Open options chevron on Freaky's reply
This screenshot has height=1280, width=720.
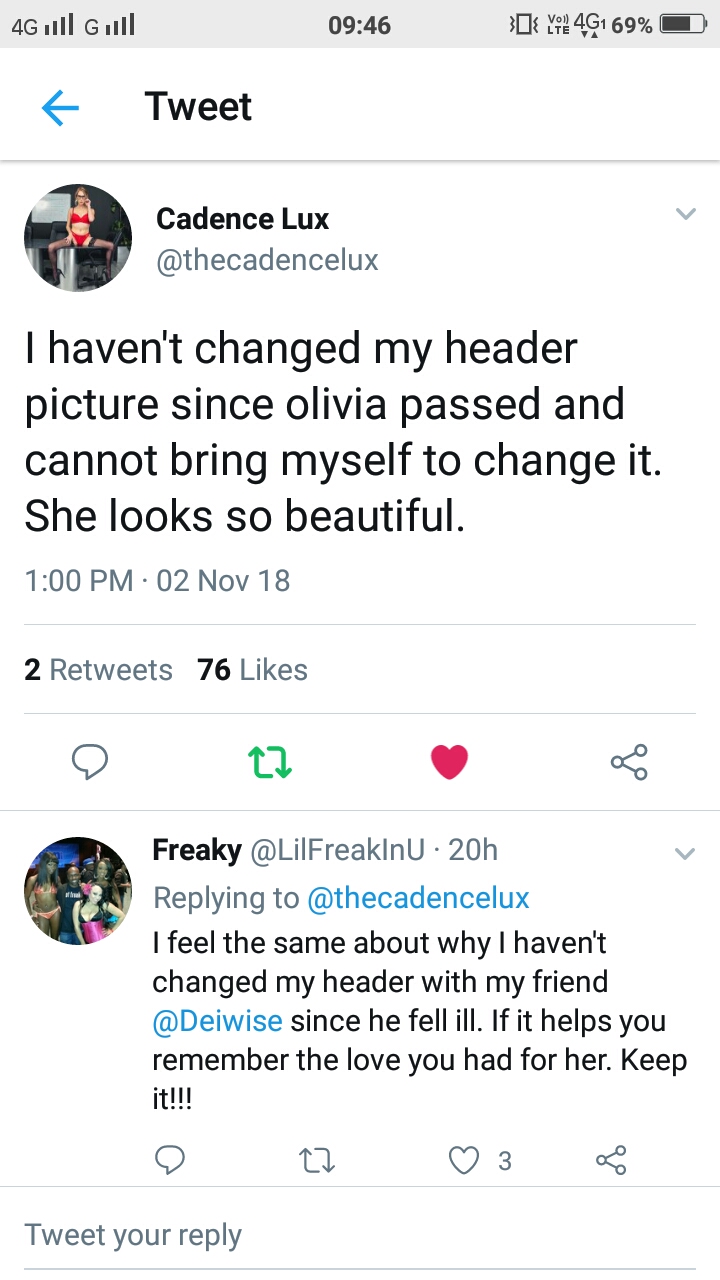pyautogui.click(x=685, y=853)
